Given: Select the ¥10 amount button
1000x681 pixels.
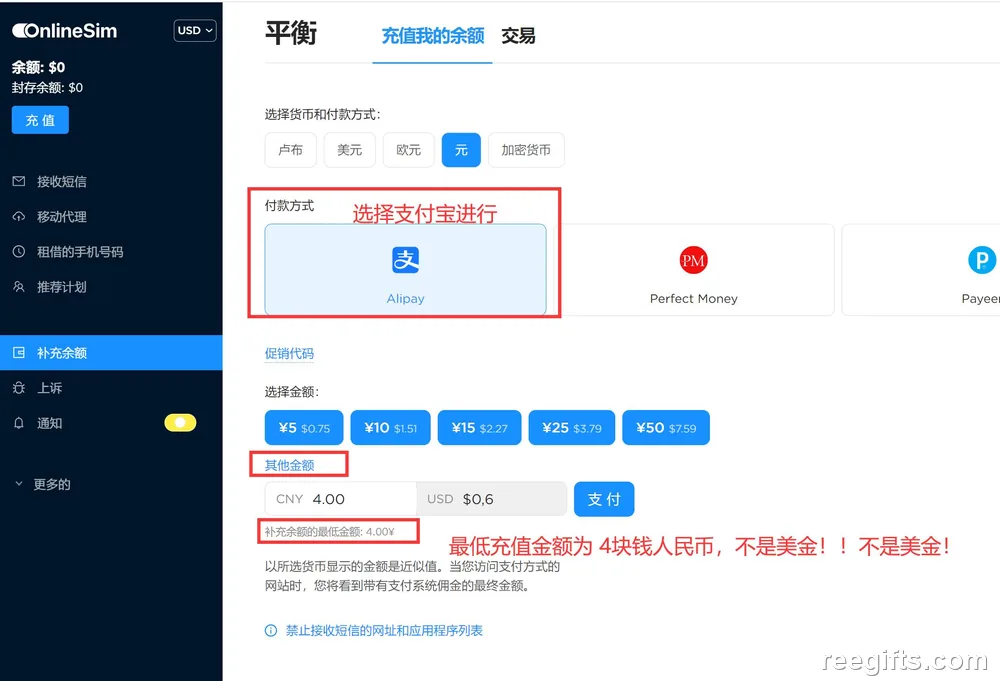Looking at the screenshot, I should coord(390,428).
